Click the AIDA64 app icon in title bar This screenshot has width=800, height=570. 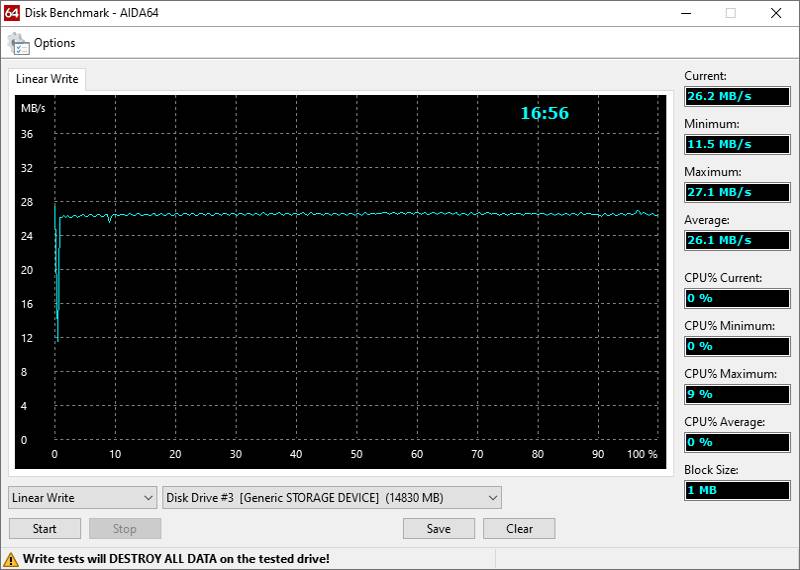coord(13,13)
